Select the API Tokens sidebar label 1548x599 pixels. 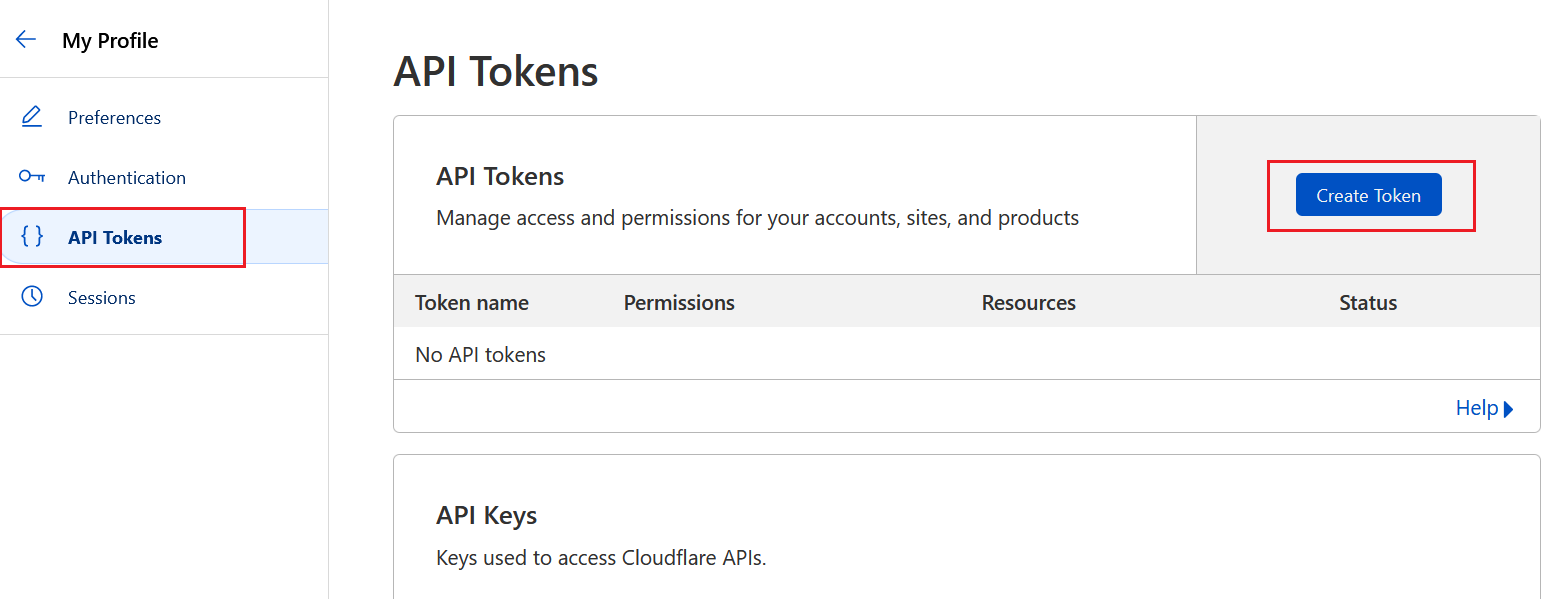click(115, 238)
